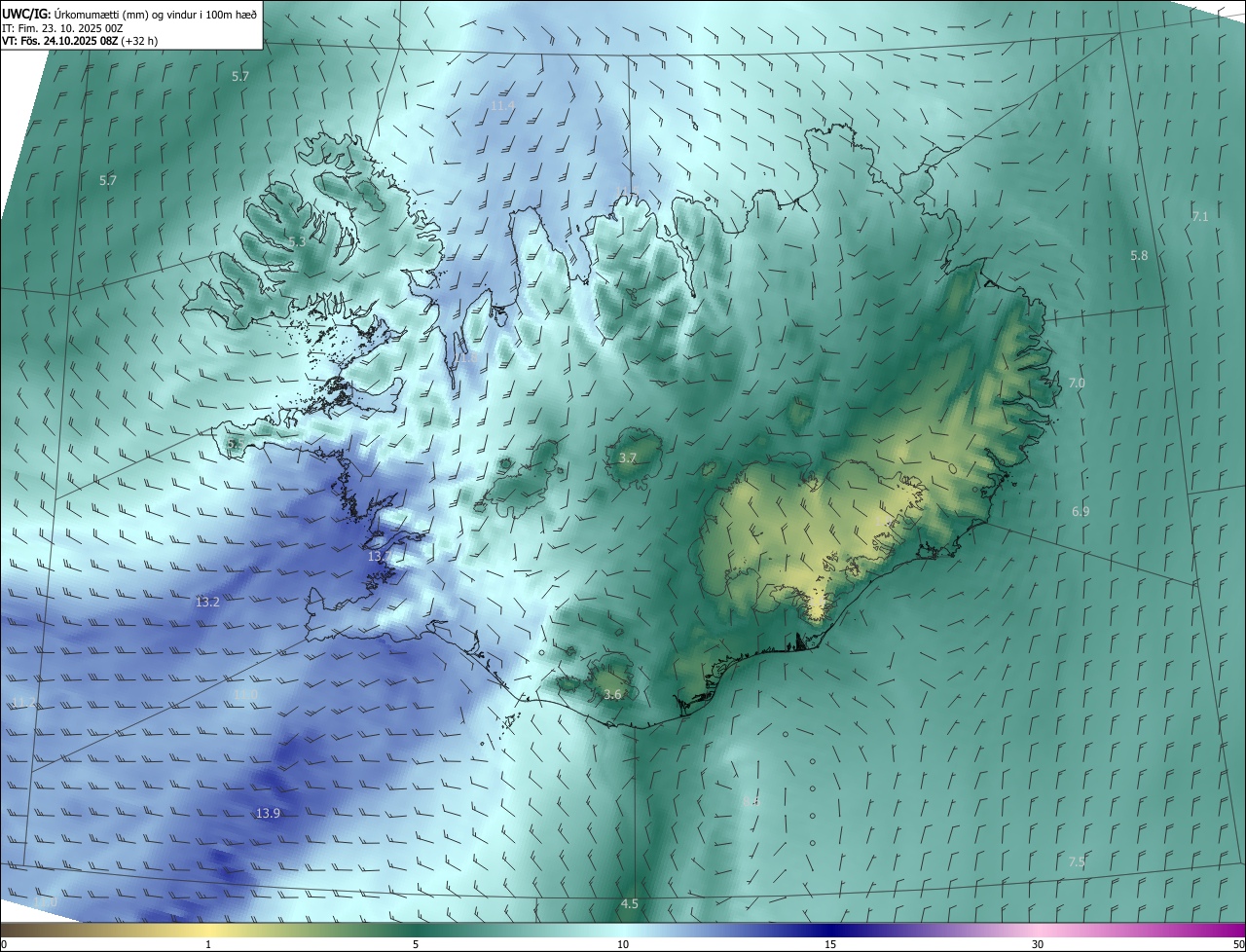Pick the yellow color above tick 1
Screen dimensions: 1246x952
pyautogui.click(x=208, y=930)
